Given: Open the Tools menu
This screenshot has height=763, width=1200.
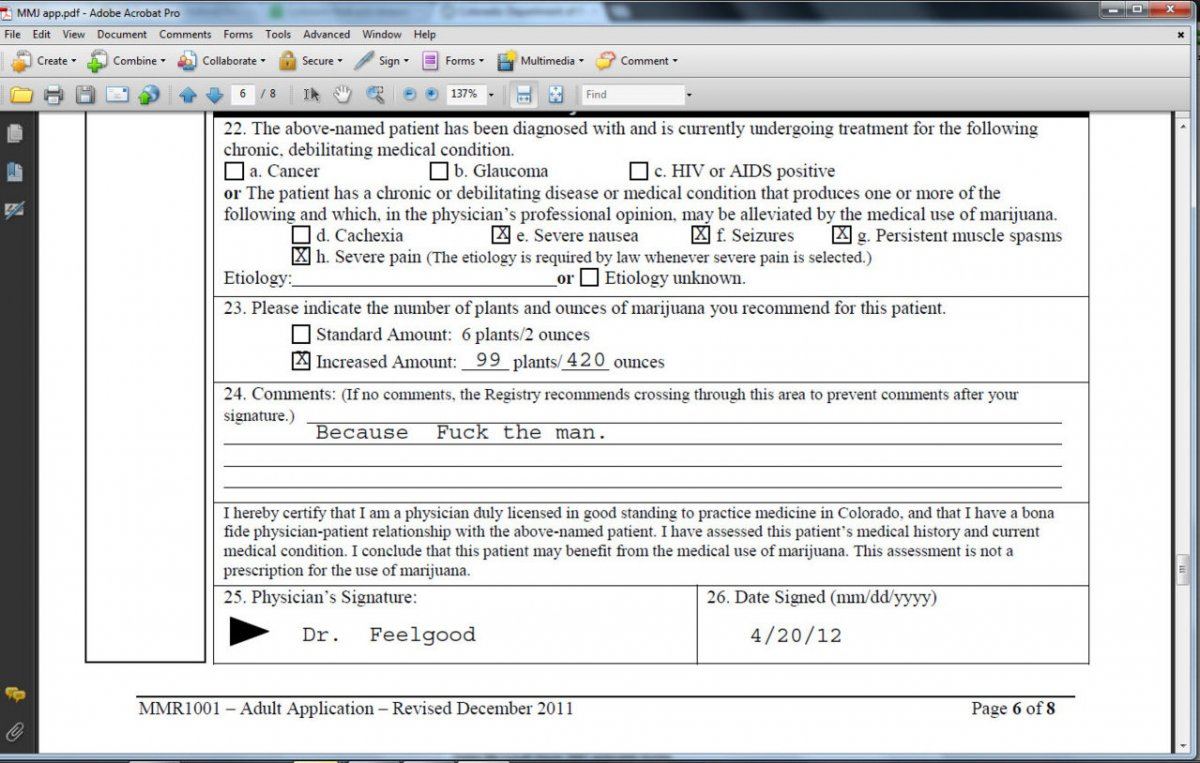Looking at the screenshot, I should (278, 34).
